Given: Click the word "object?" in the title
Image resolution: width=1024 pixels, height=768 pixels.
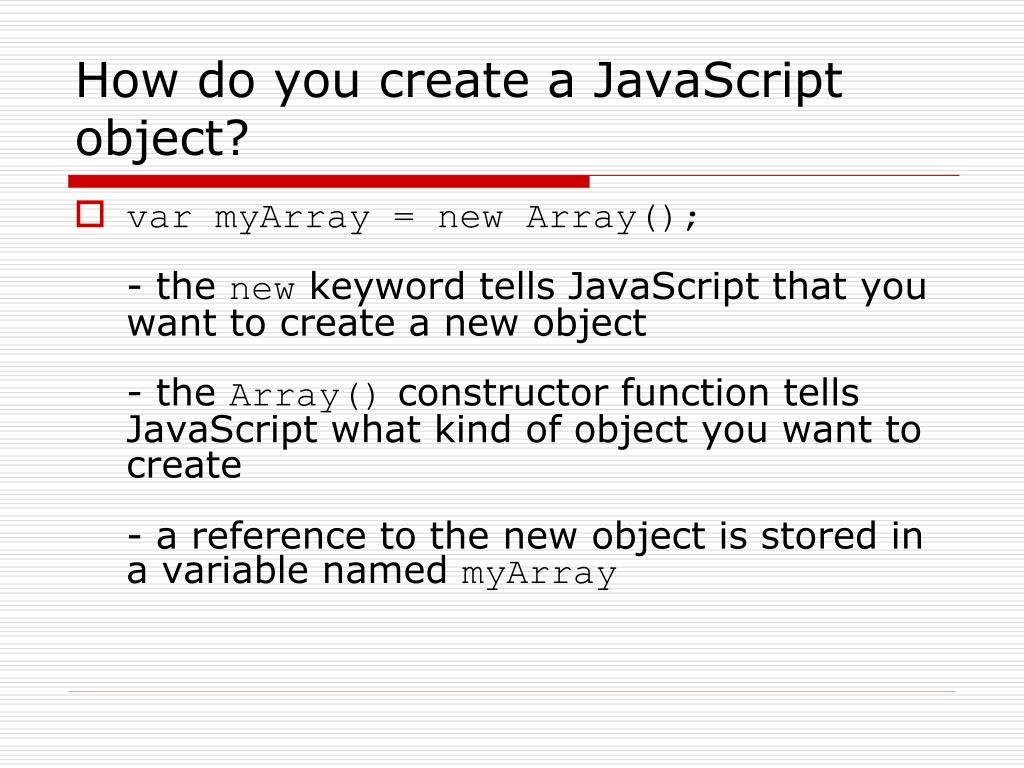Looking at the screenshot, I should coord(161,140).
